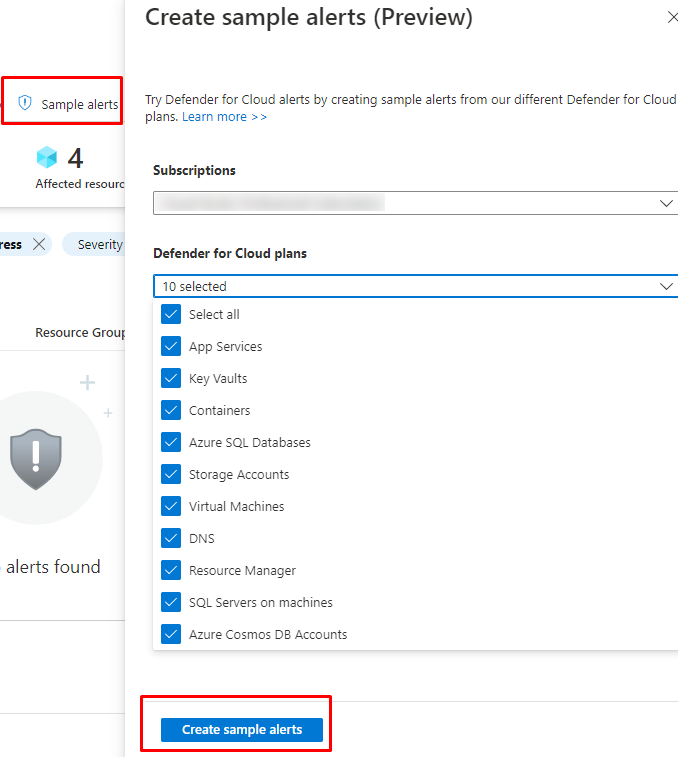Open the Subscriptions dropdown

pos(414,203)
